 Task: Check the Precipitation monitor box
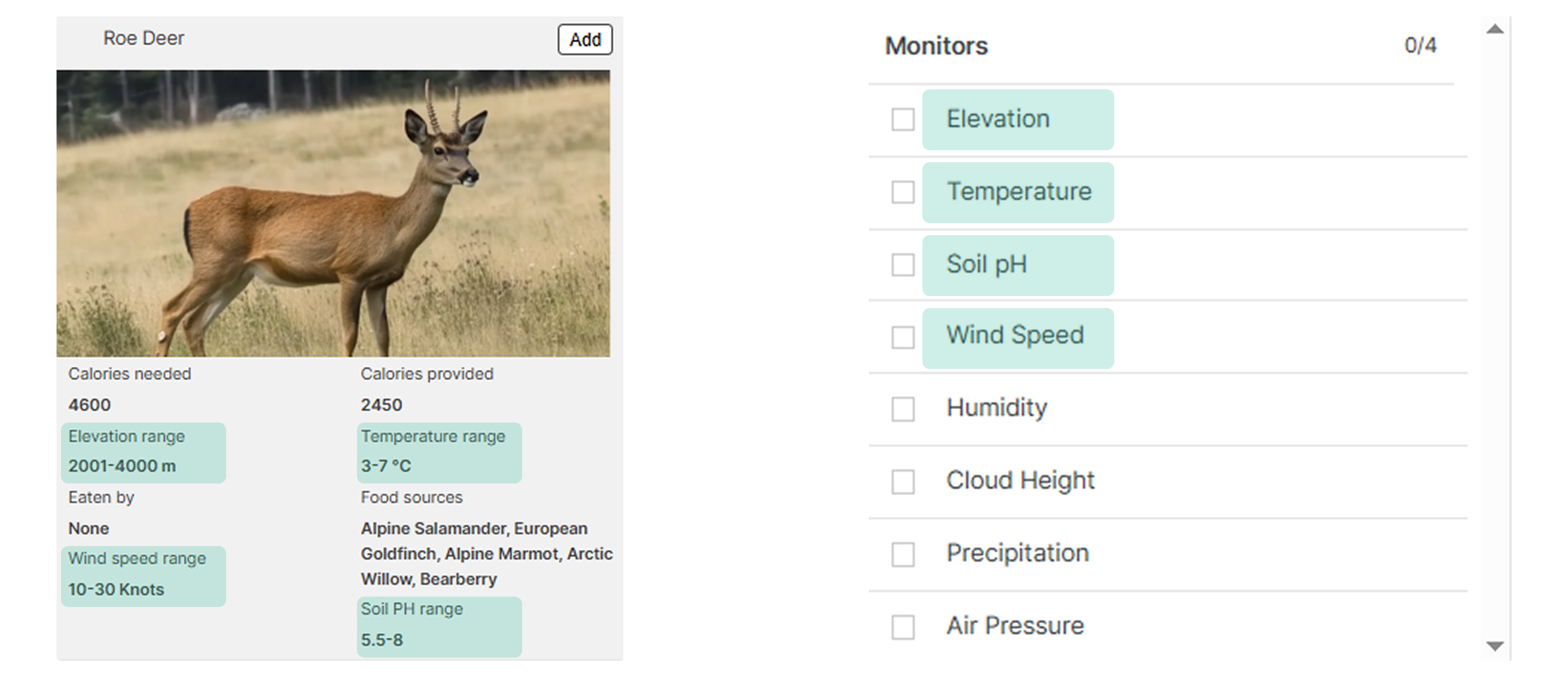903,554
